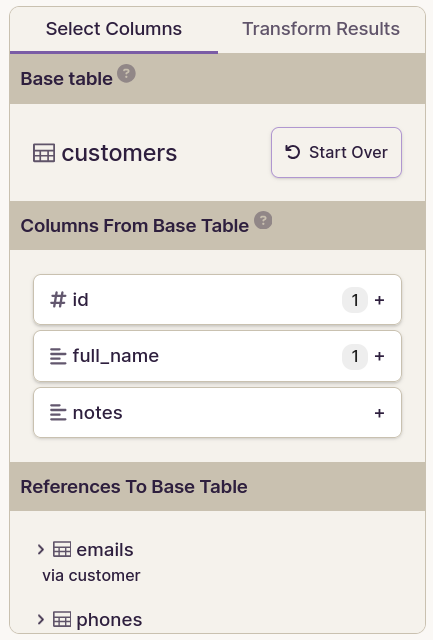Image resolution: width=433 pixels, height=640 pixels.
Task: Switch to the Transform Results tab
Action: coord(321,29)
